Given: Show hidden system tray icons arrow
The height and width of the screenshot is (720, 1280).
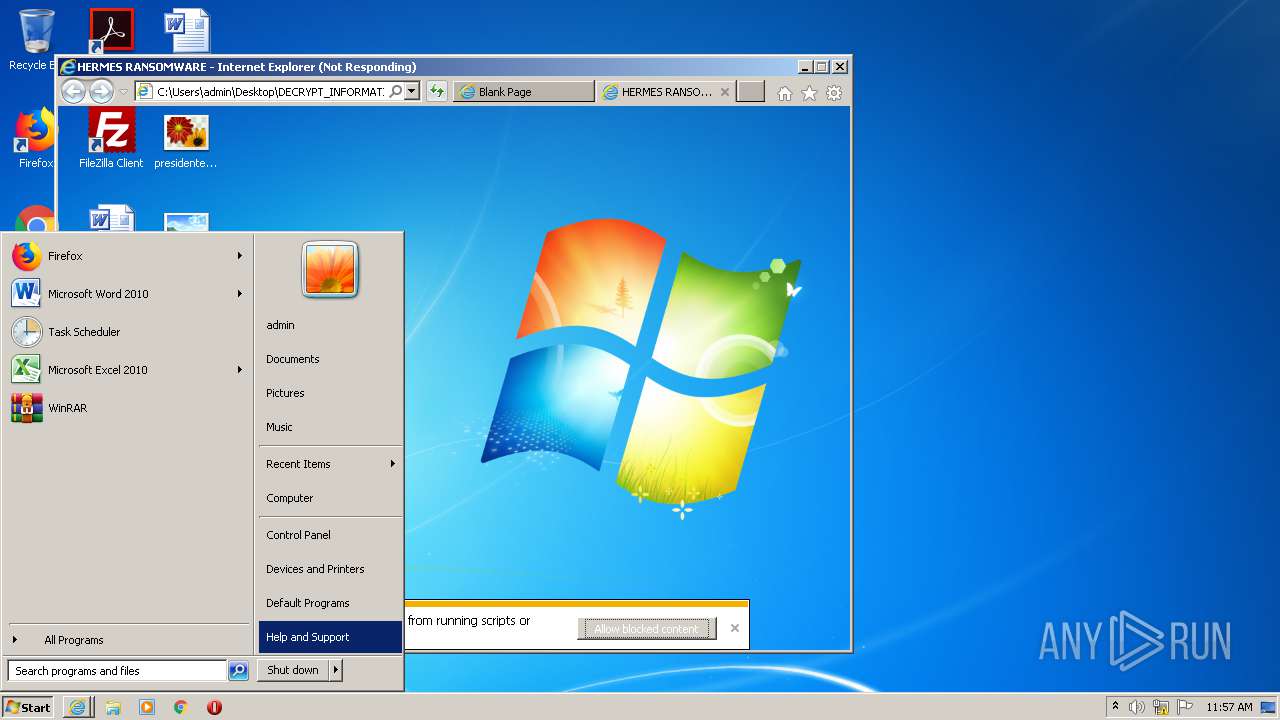Looking at the screenshot, I should (1115, 707).
